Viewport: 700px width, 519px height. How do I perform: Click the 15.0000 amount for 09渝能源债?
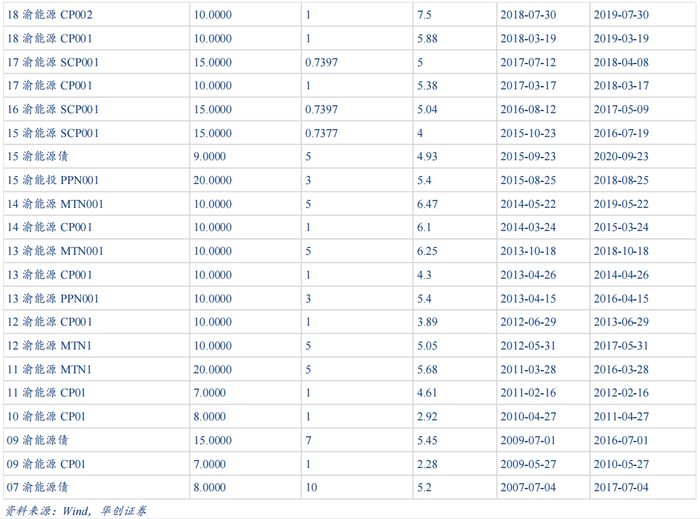click(212, 440)
